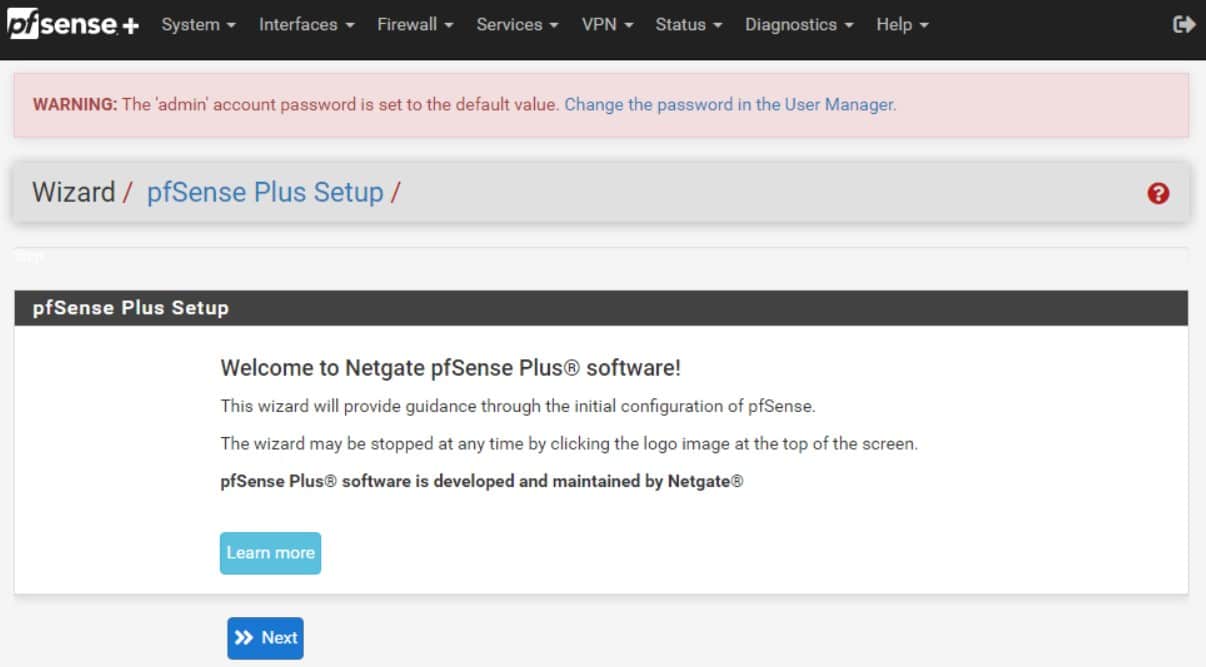Open the Interfaces menu
1206x667 pixels.
click(298, 24)
